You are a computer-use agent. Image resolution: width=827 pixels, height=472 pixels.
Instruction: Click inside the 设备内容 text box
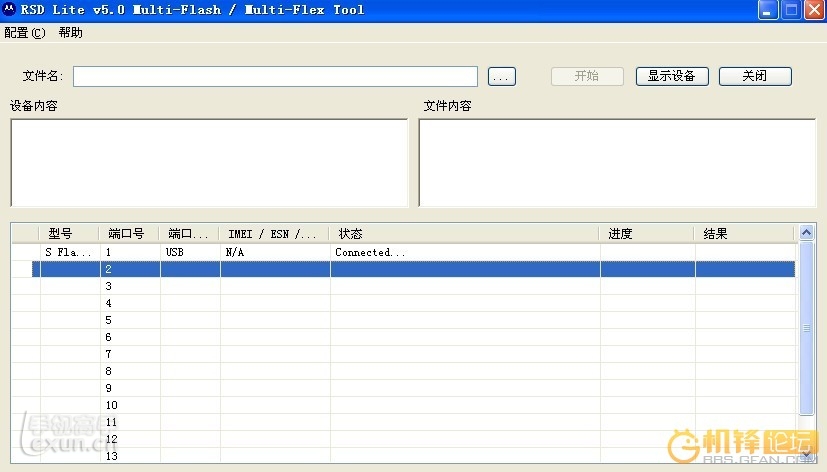point(209,162)
